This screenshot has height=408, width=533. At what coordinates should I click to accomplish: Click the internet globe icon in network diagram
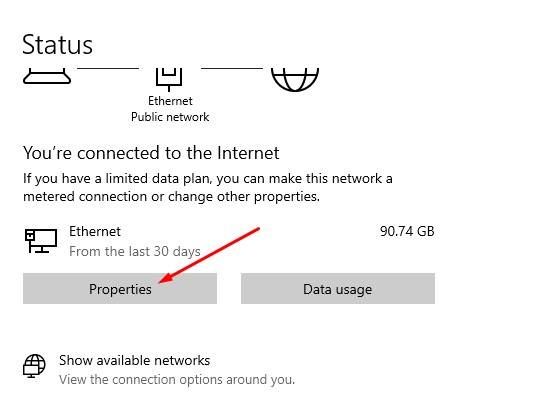(x=295, y=80)
